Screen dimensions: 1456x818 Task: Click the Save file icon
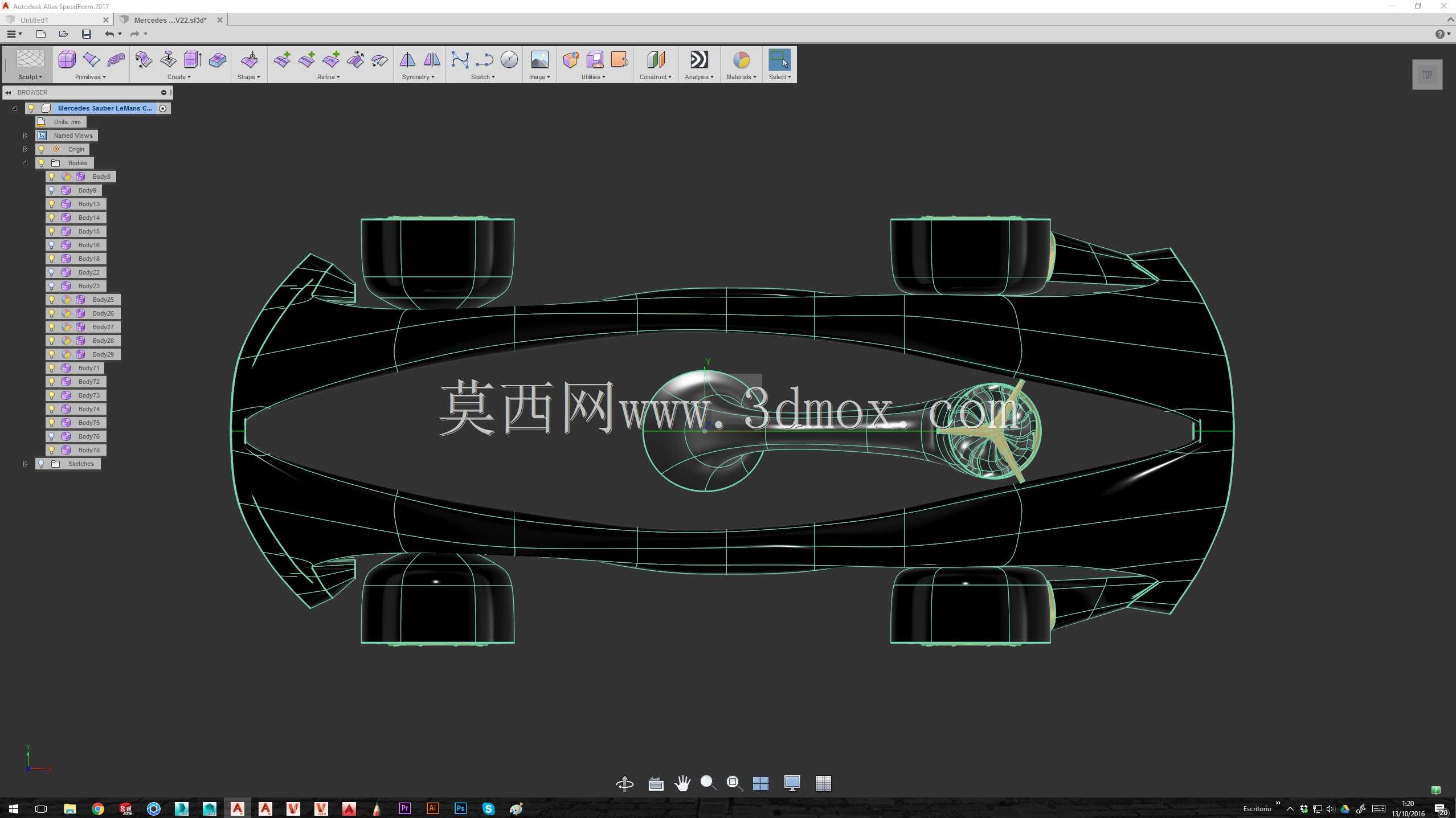(x=87, y=34)
